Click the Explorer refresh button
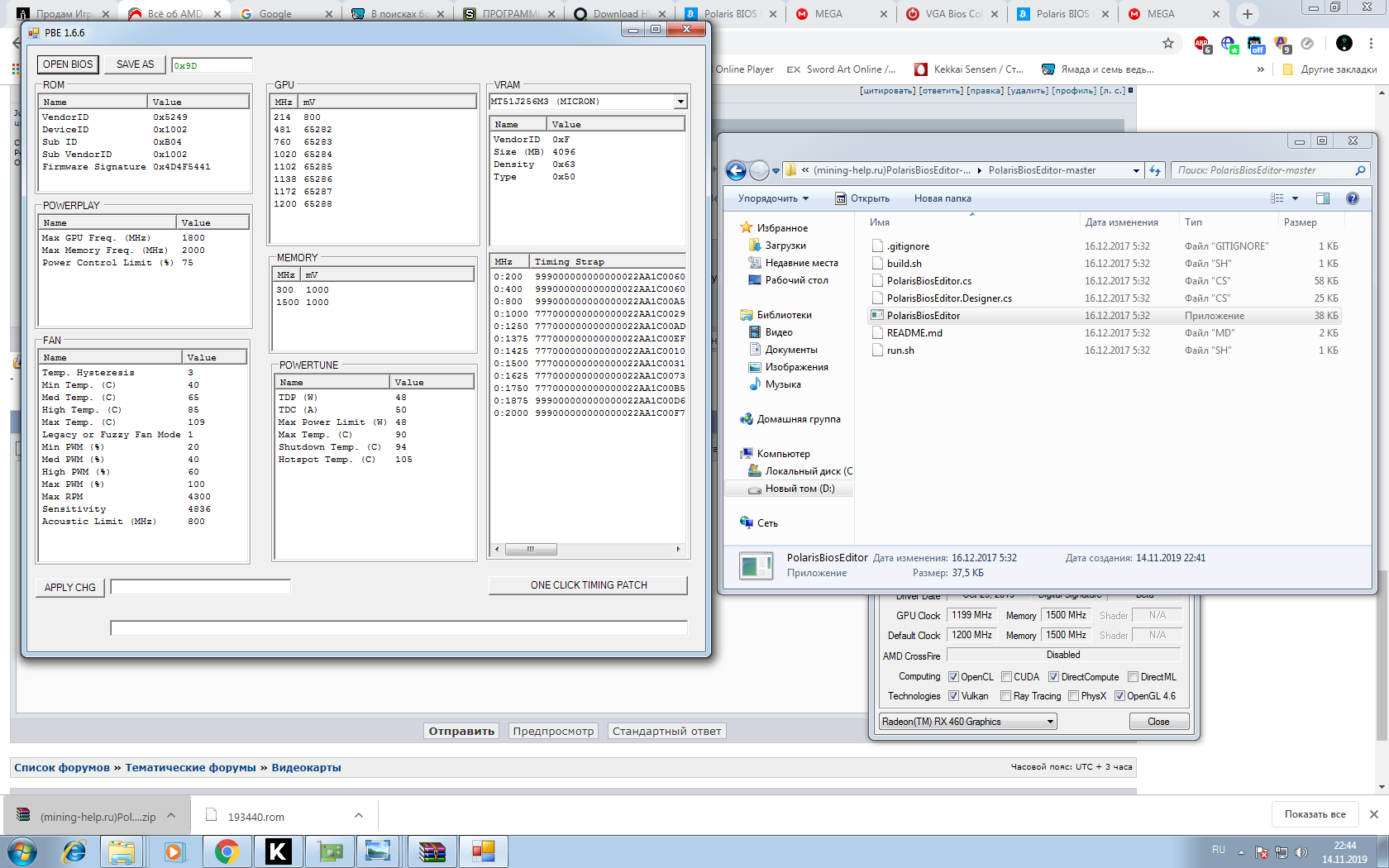The width and height of the screenshot is (1389, 868). pyautogui.click(x=1155, y=170)
